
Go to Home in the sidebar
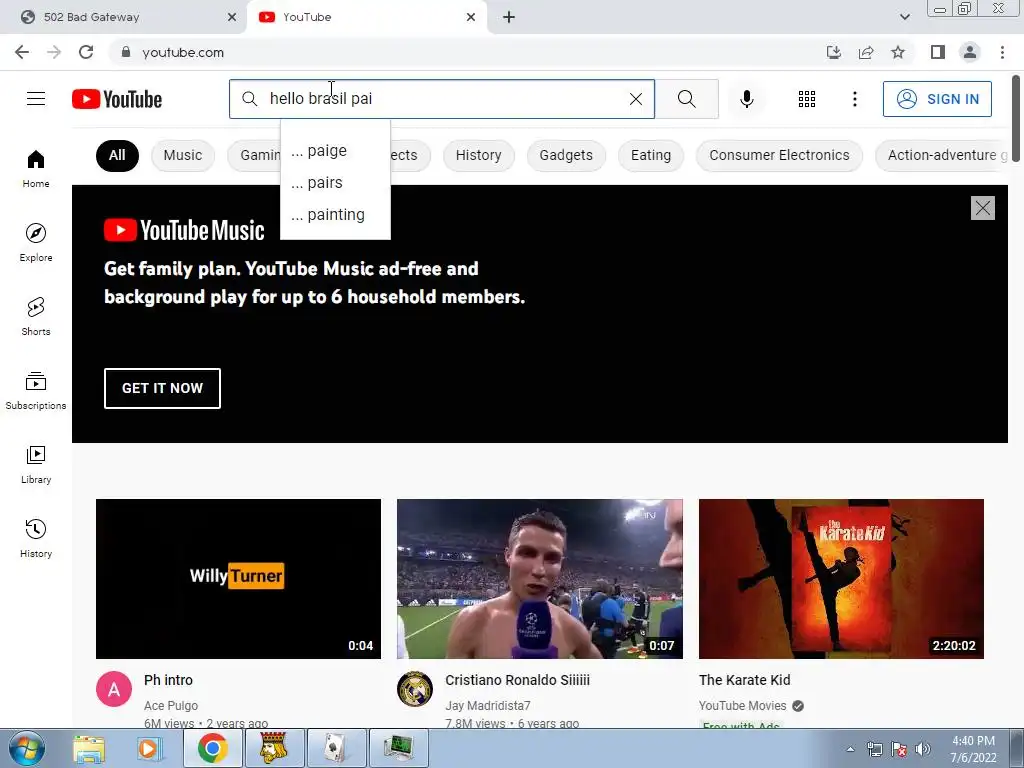pos(36,169)
